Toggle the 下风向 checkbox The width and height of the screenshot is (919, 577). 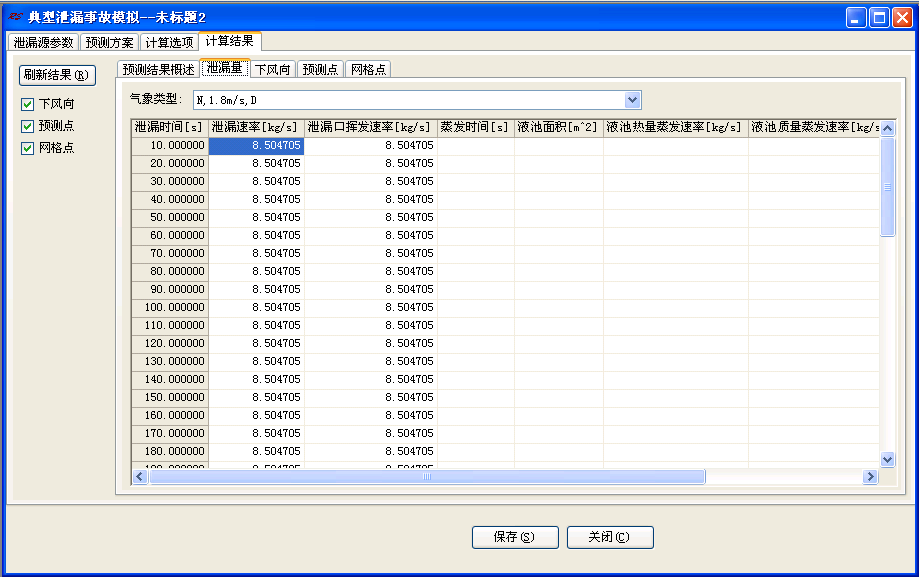28,104
